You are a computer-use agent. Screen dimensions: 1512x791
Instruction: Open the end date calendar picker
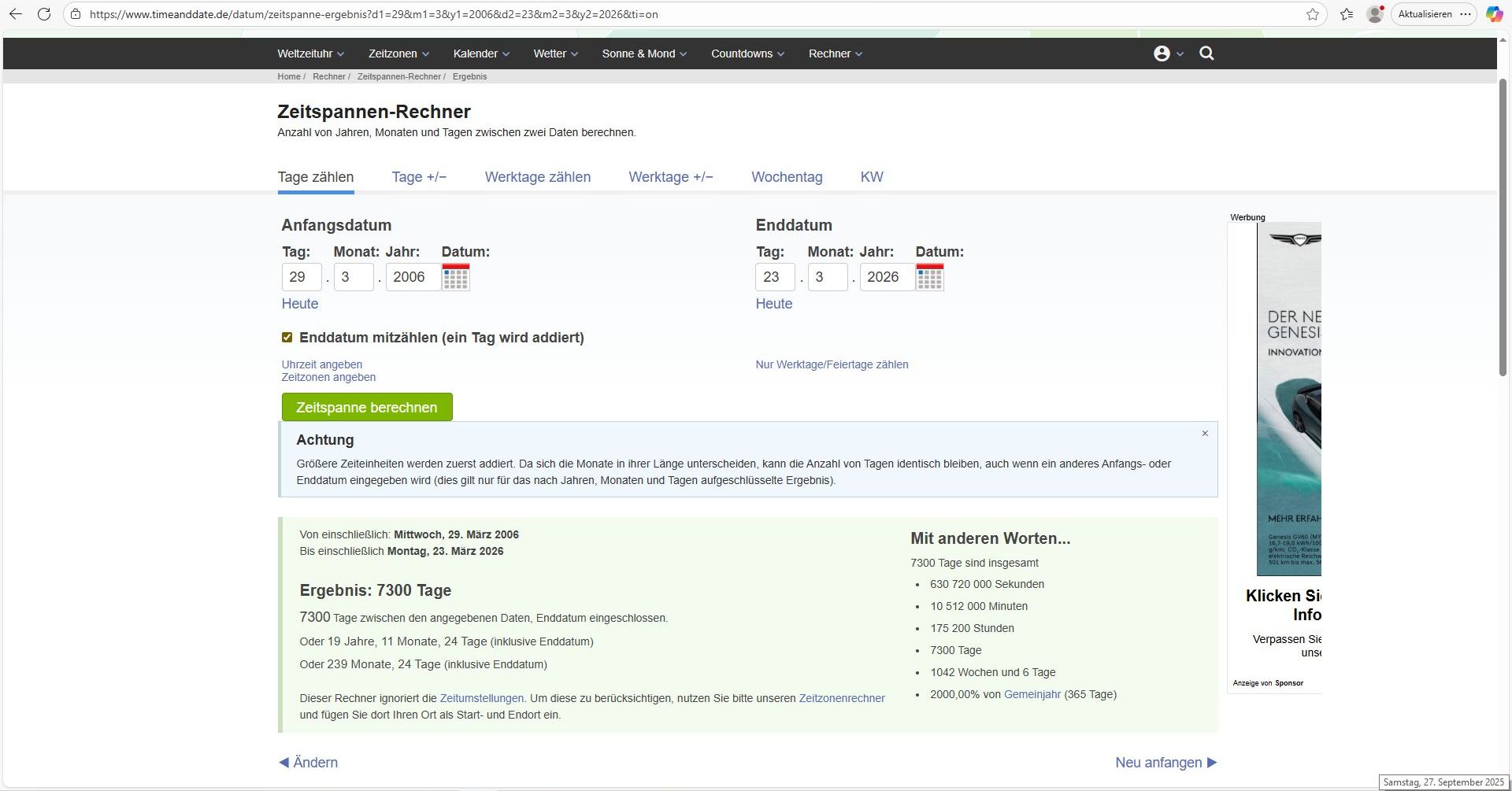(929, 277)
